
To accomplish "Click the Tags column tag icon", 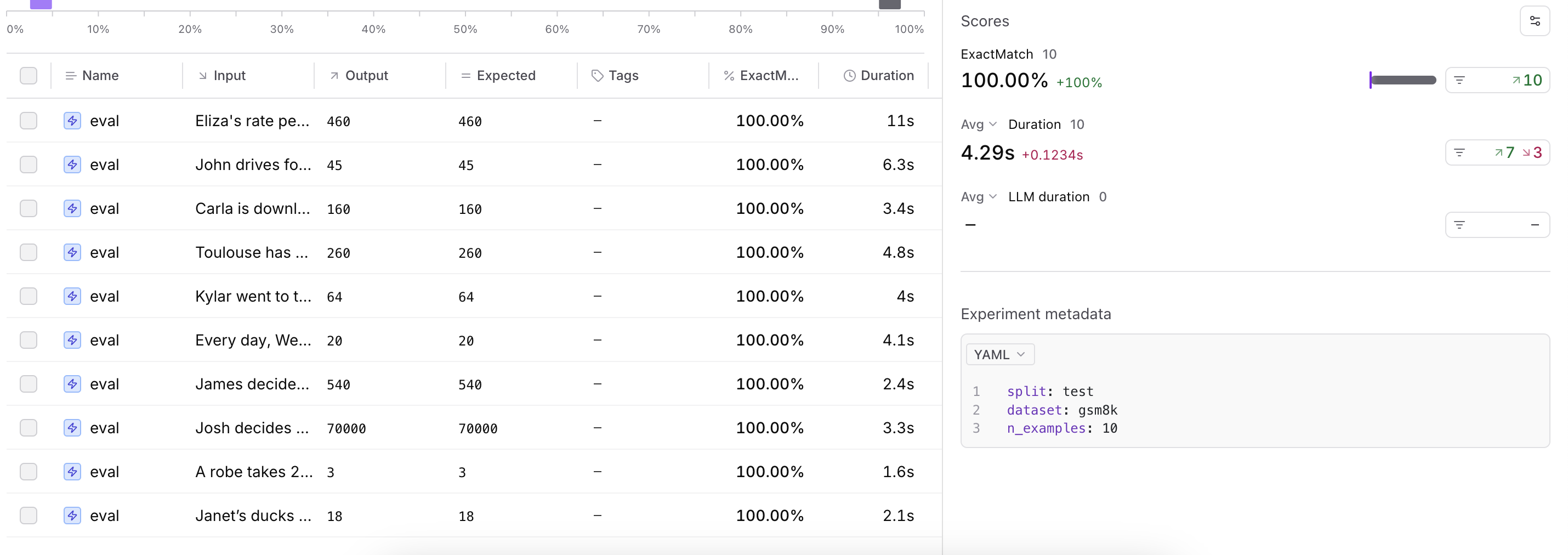I will (x=597, y=76).
